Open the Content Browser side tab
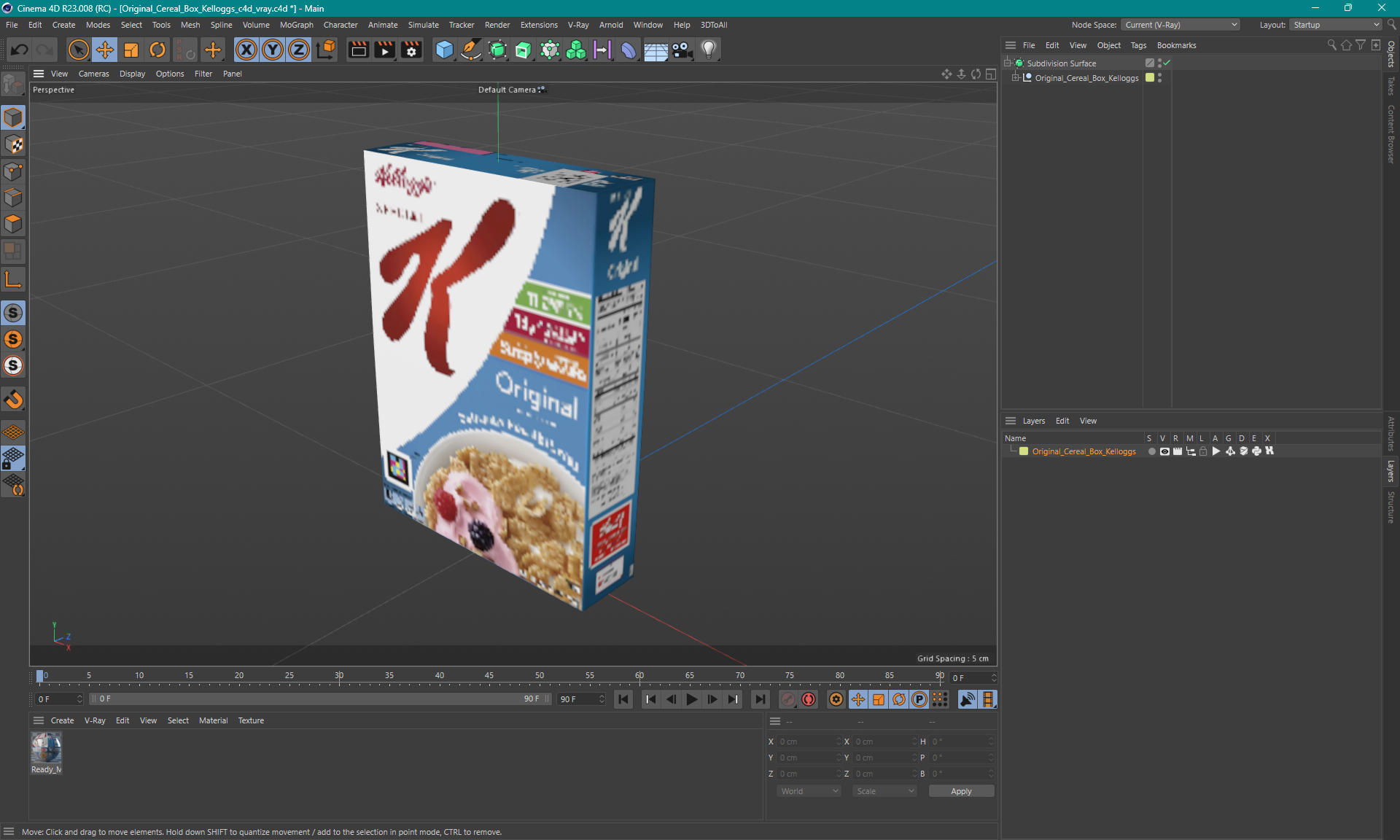This screenshot has width=1400, height=840. pyautogui.click(x=1391, y=133)
